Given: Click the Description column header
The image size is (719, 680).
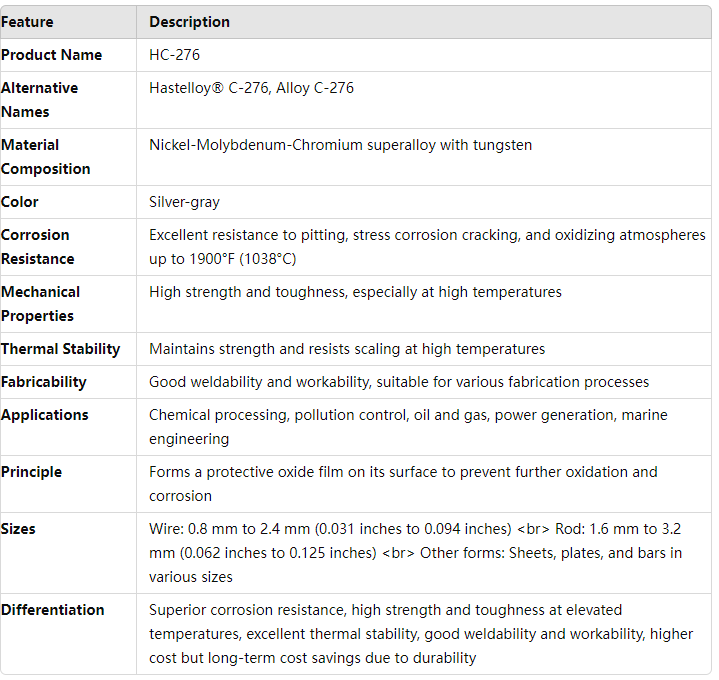Looking at the screenshot, I should point(189,22).
